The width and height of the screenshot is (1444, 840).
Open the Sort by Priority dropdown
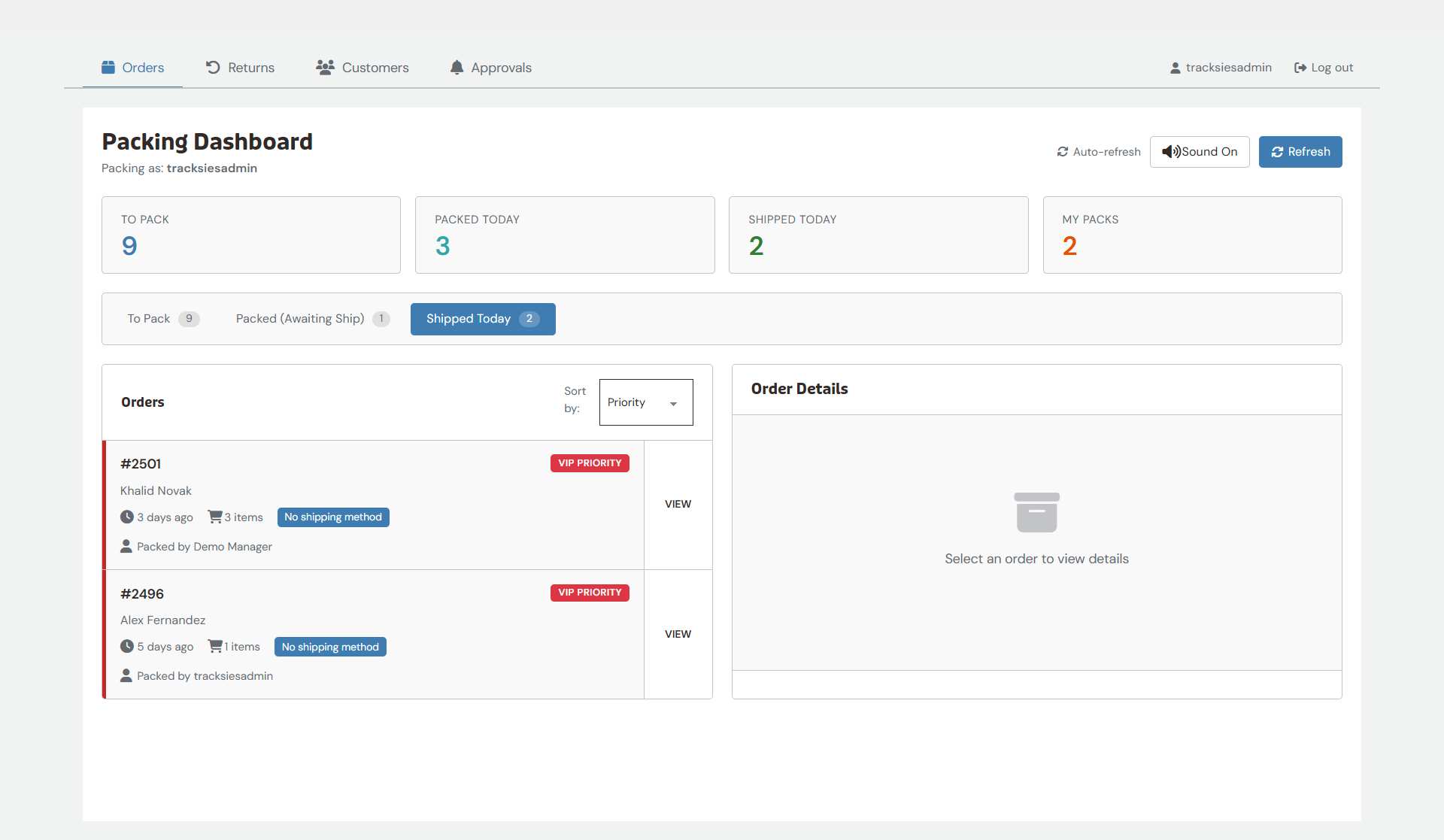tap(646, 402)
